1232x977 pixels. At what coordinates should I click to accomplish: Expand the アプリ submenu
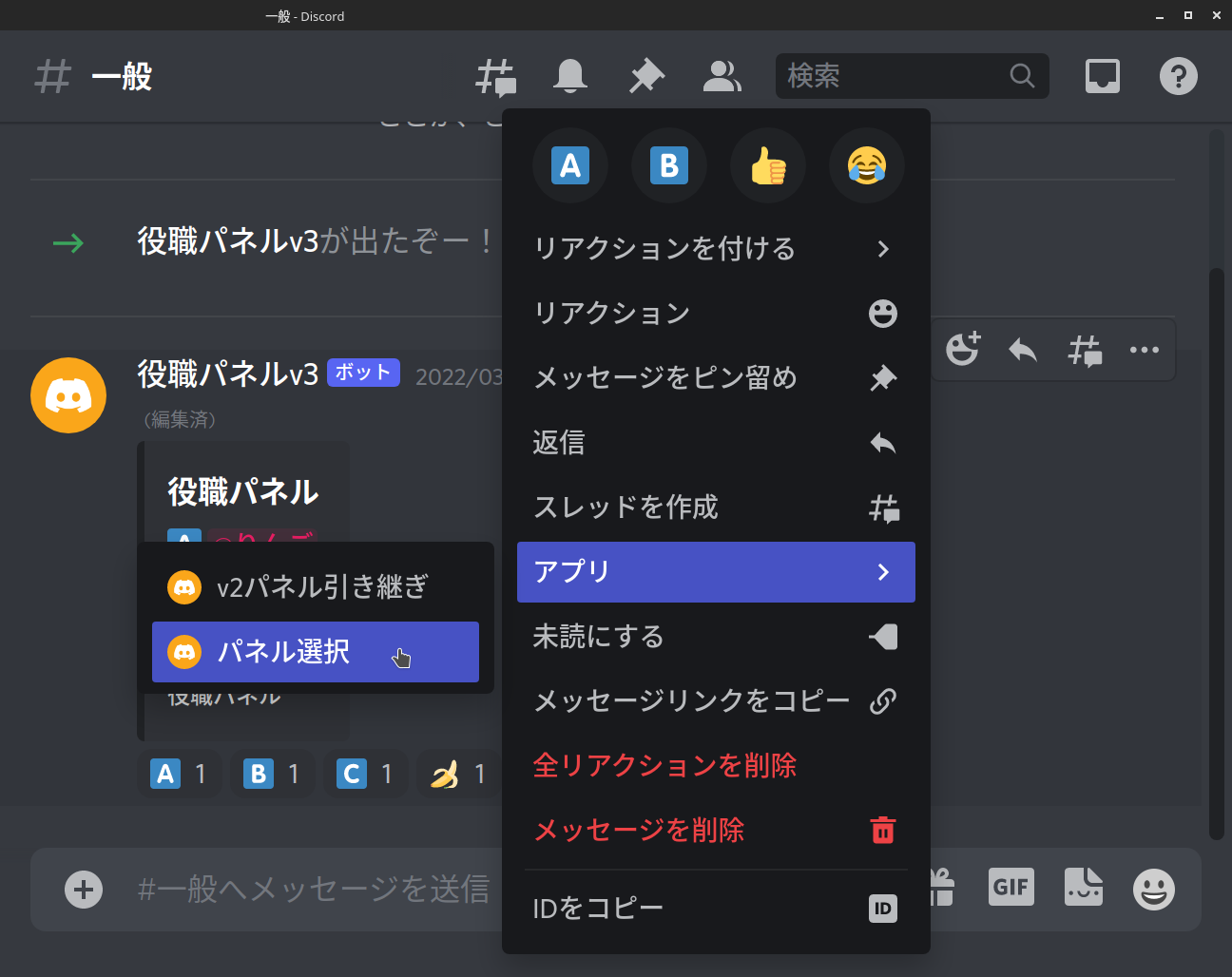pyautogui.click(x=716, y=572)
